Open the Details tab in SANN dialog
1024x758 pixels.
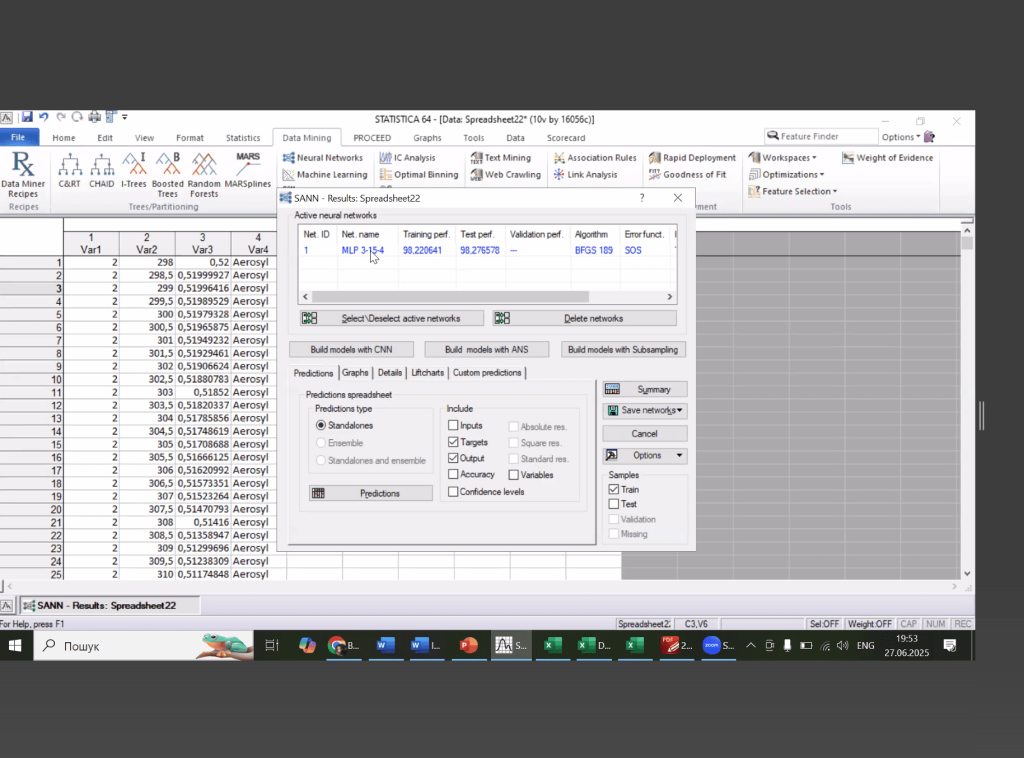coord(390,373)
